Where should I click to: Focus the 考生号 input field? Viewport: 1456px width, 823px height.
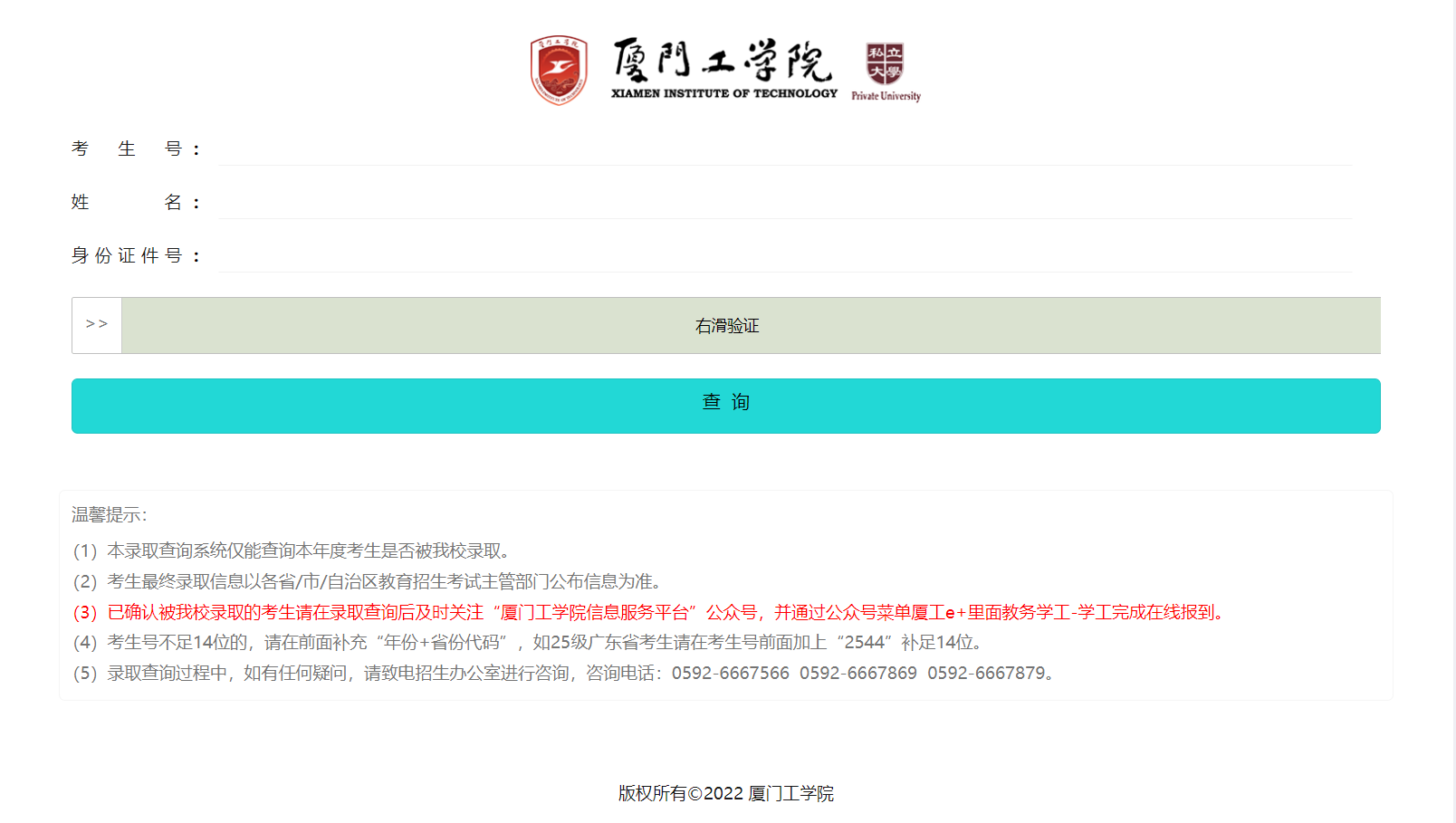click(784, 148)
